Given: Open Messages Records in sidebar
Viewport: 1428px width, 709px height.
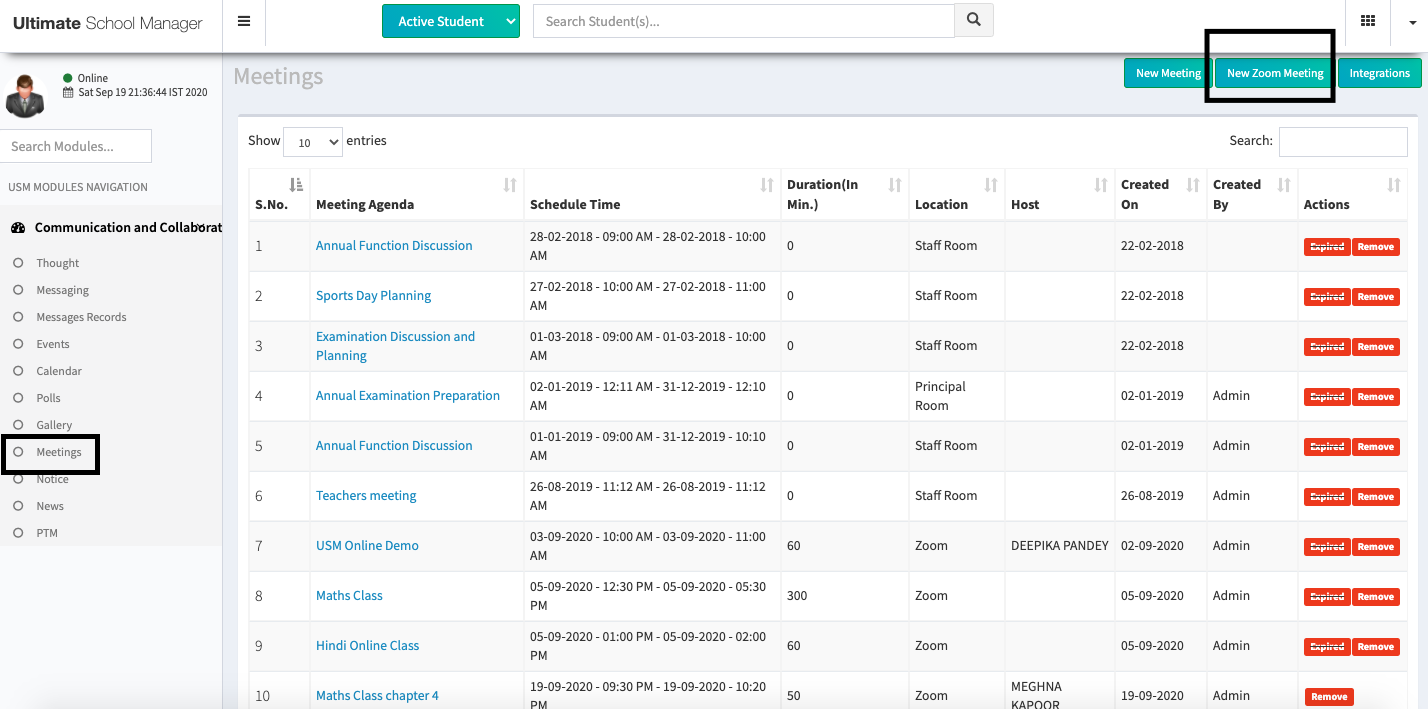Looking at the screenshot, I should (82, 317).
